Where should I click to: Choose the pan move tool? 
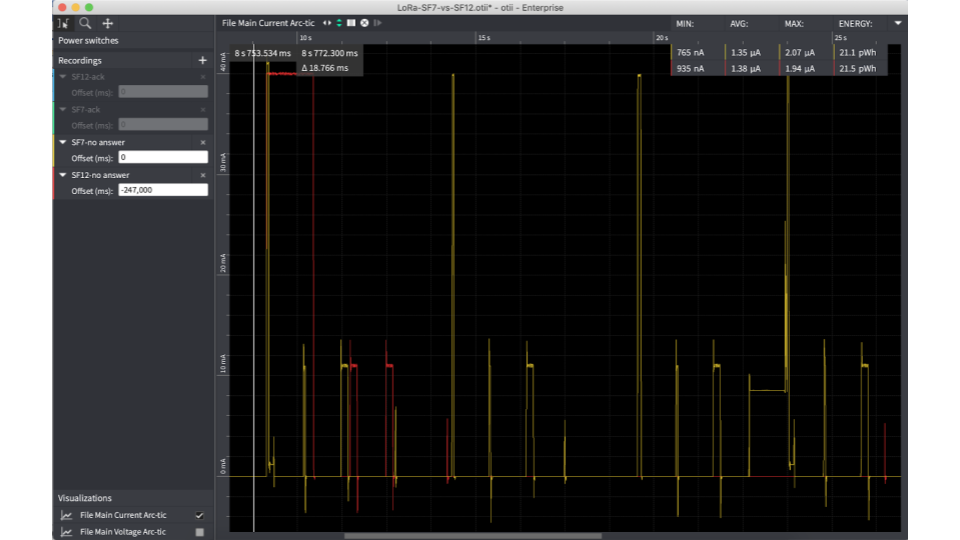108,23
